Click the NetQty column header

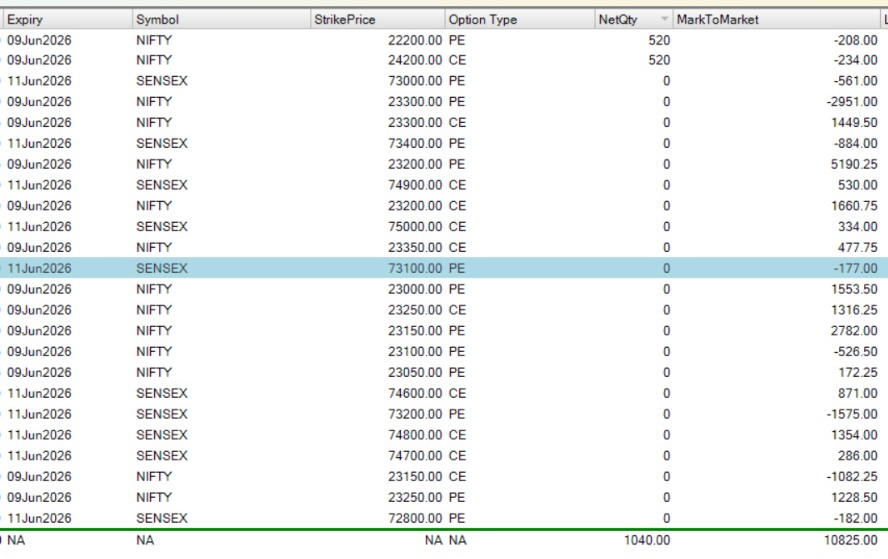pos(633,19)
